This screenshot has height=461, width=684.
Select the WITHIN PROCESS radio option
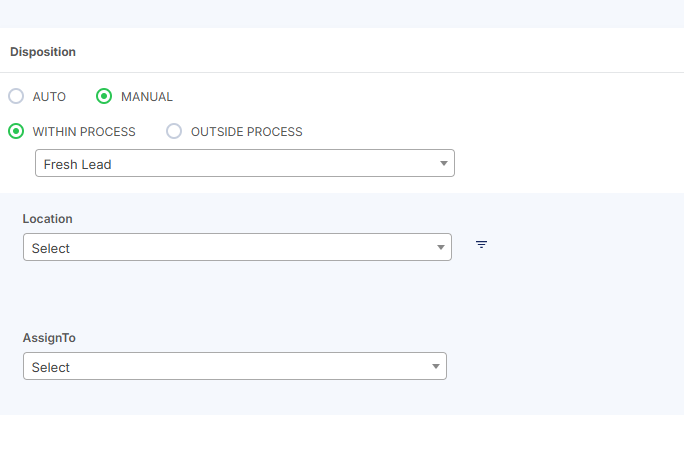click(16, 131)
